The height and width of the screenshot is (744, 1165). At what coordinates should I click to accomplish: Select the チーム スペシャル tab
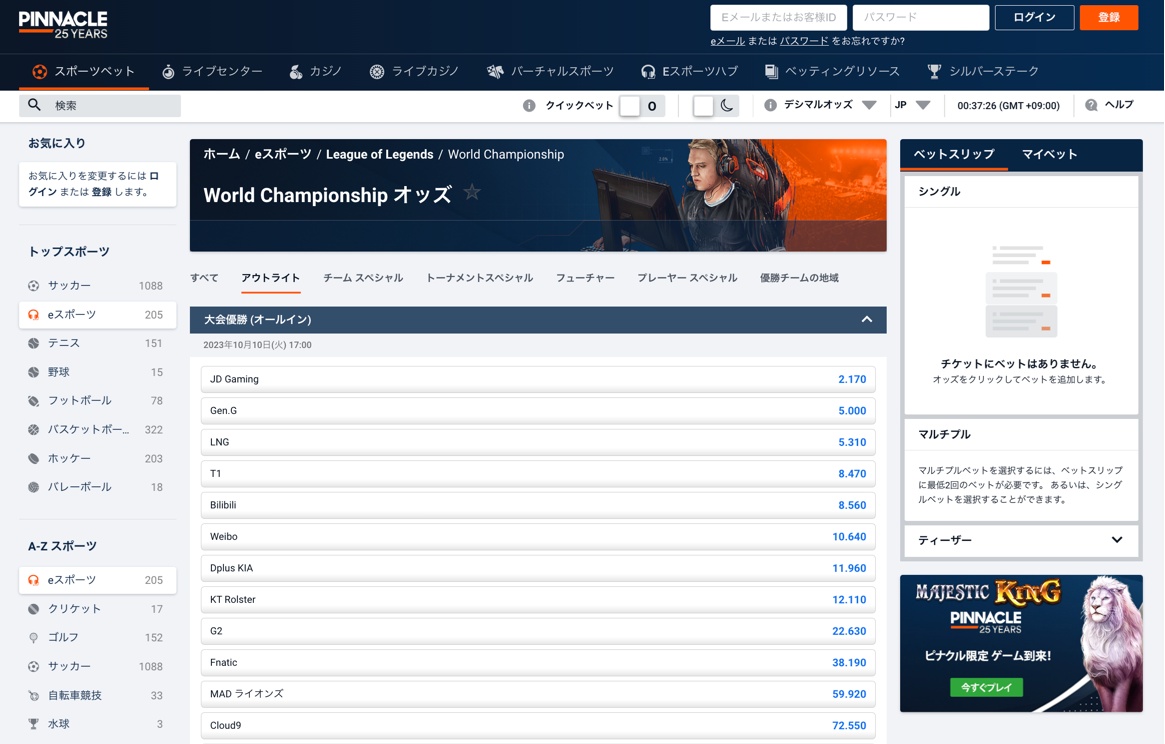click(363, 278)
